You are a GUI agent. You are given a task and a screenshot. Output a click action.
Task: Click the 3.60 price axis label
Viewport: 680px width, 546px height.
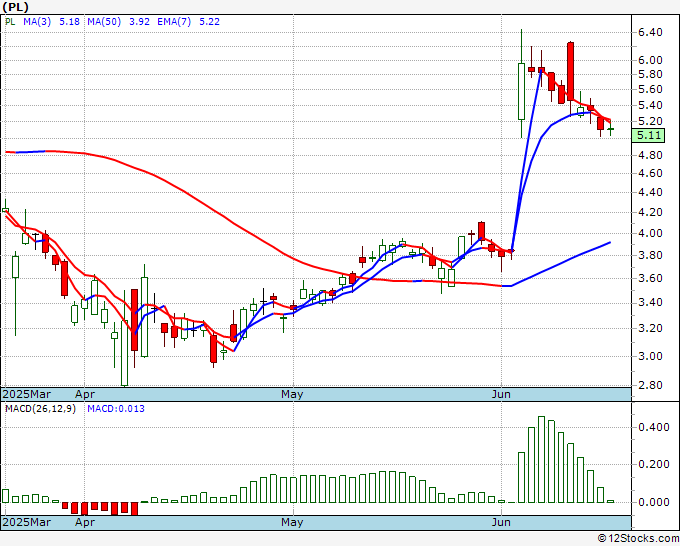[650, 278]
